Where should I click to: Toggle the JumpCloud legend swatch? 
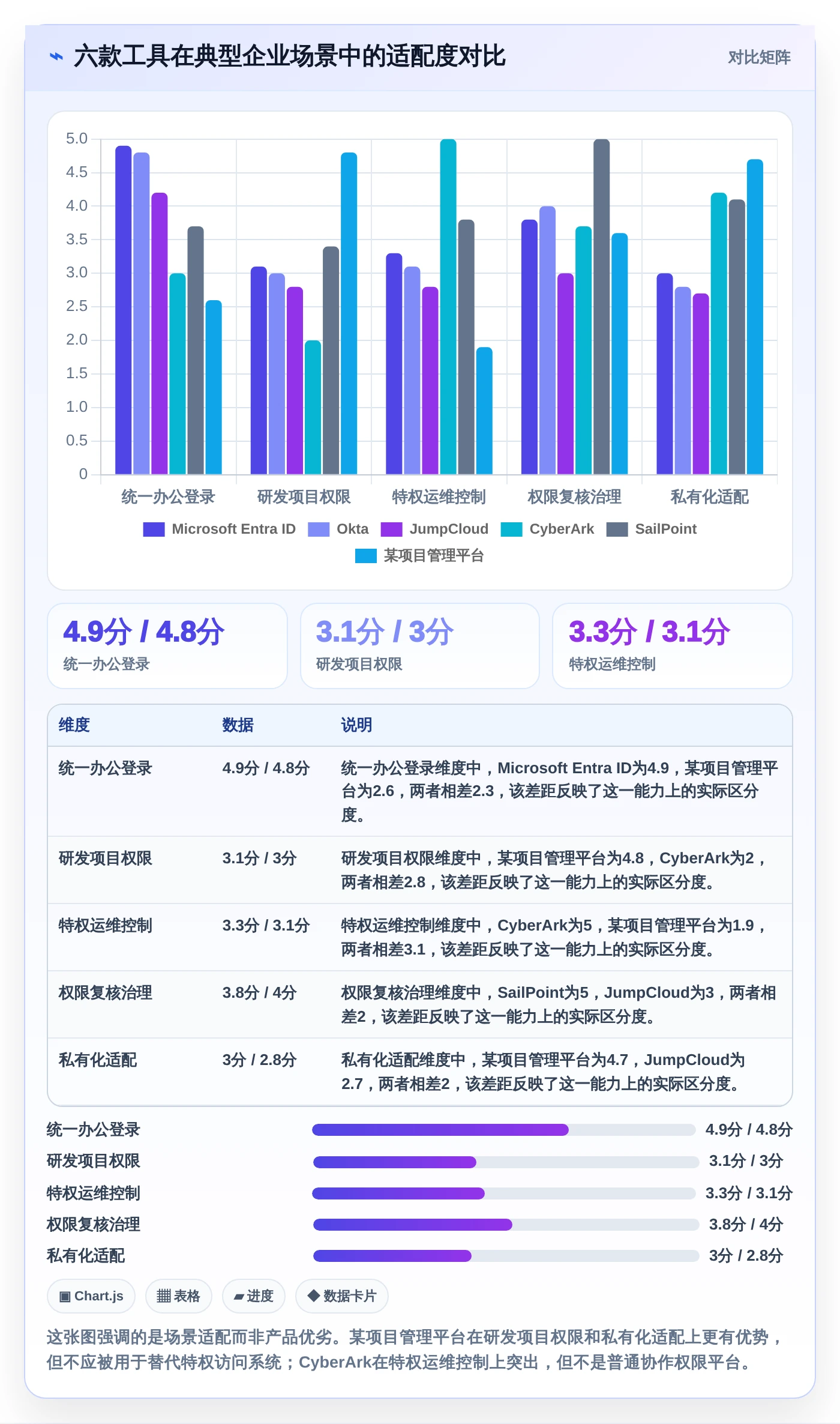(x=392, y=529)
